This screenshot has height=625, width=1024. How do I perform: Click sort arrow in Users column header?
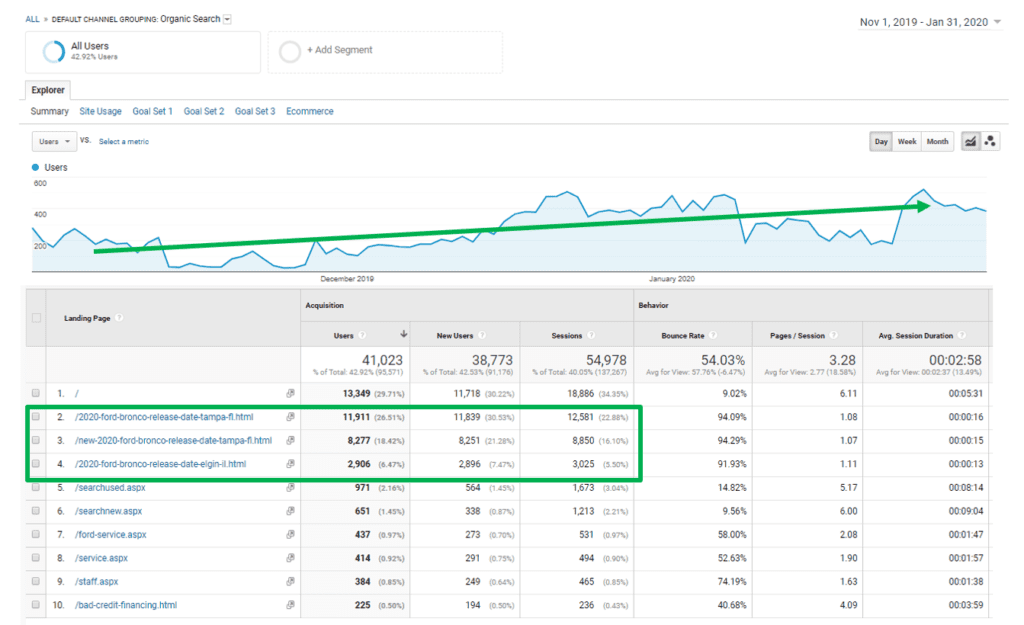click(404, 336)
